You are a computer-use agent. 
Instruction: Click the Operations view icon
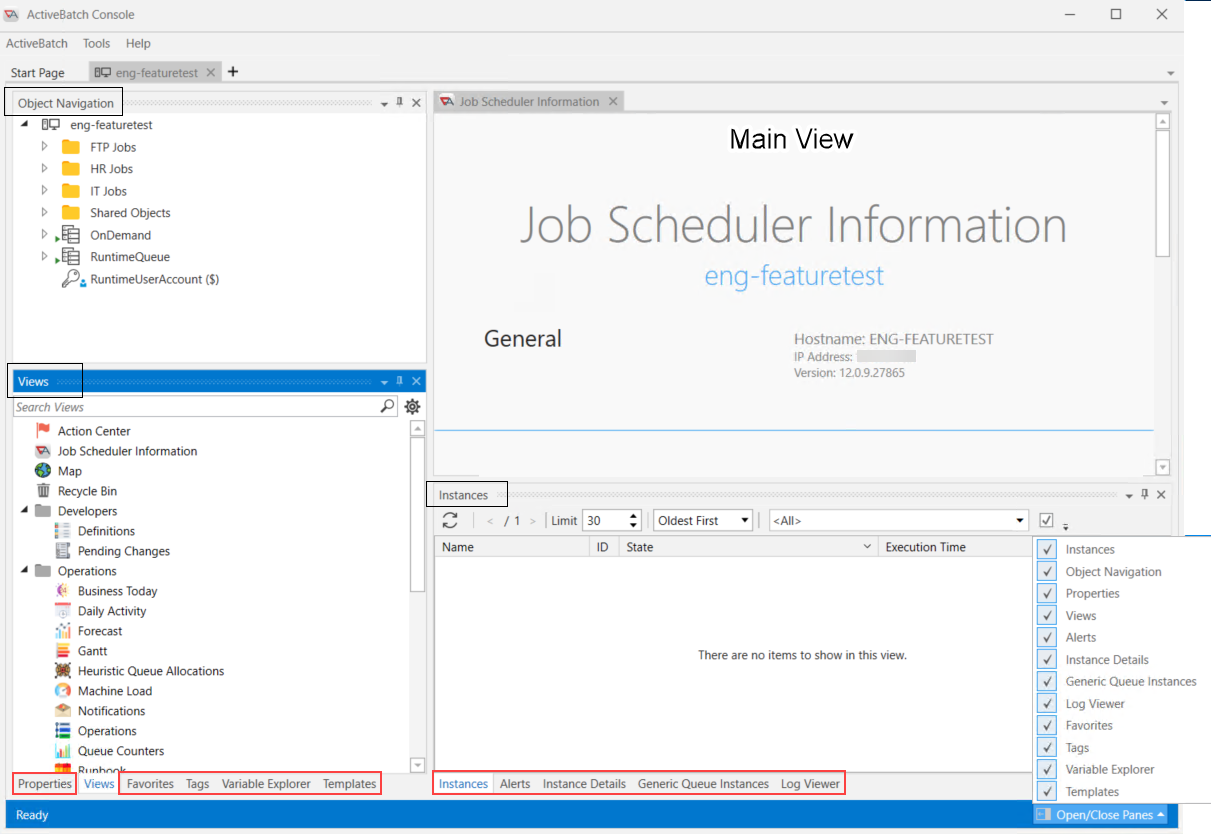[62, 731]
